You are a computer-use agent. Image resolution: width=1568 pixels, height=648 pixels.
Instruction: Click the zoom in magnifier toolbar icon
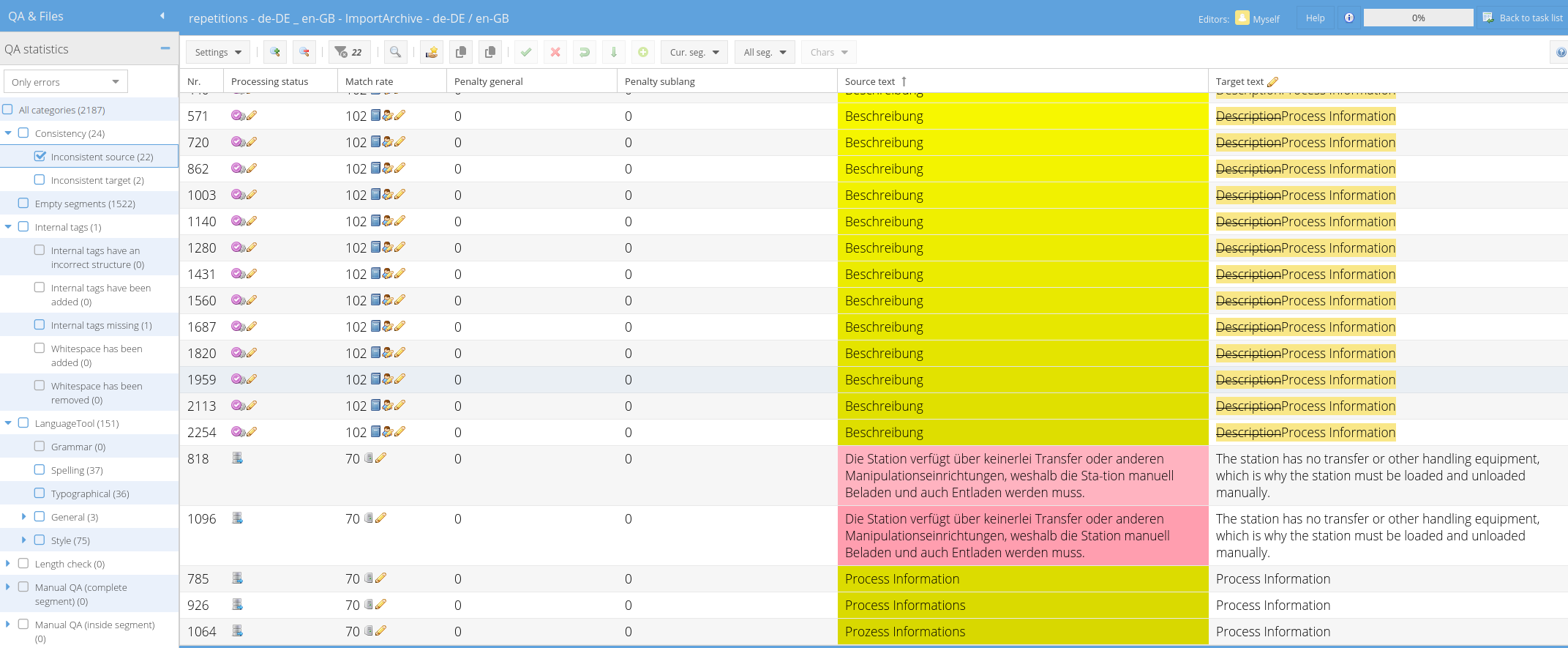(x=275, y=52)
